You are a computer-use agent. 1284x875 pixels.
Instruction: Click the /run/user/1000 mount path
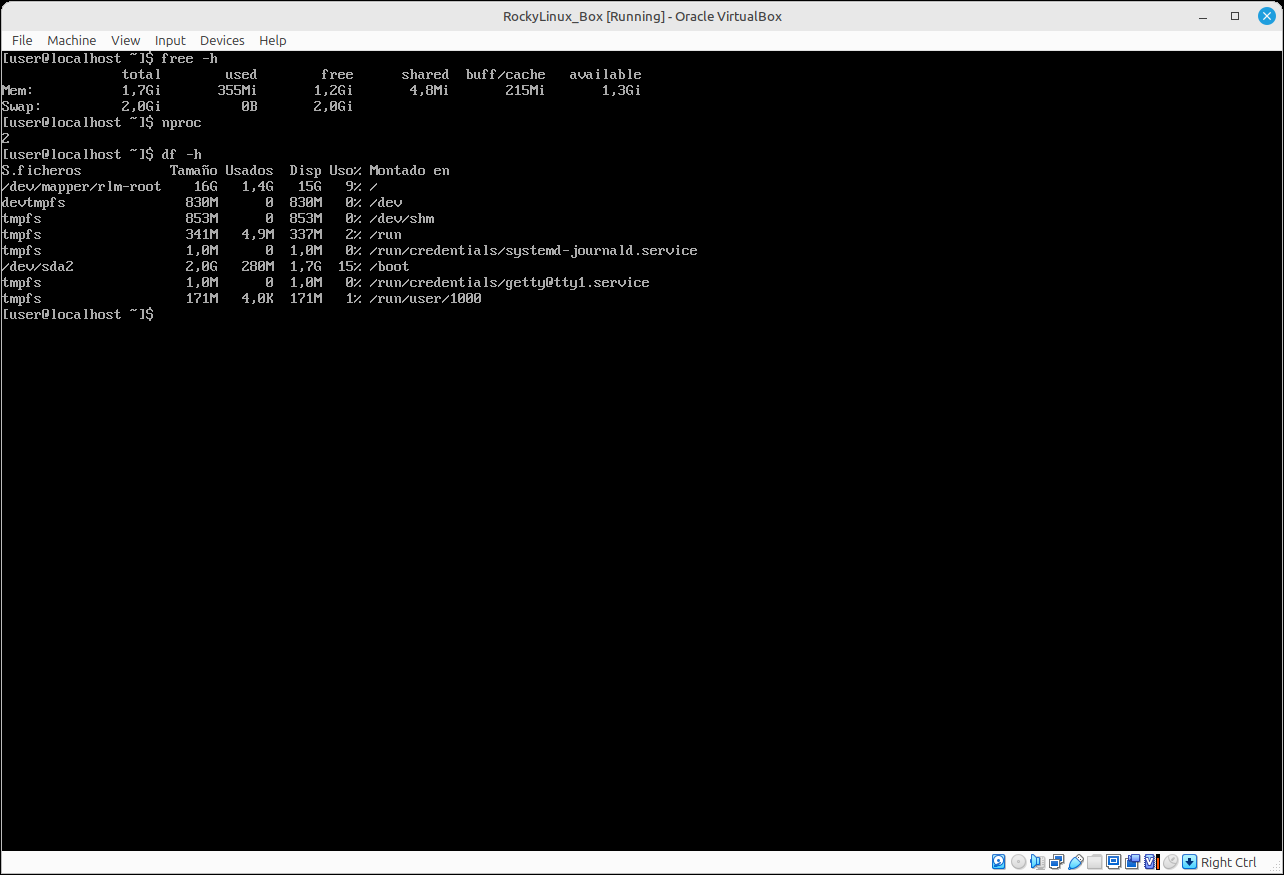(x=426, y=299)
